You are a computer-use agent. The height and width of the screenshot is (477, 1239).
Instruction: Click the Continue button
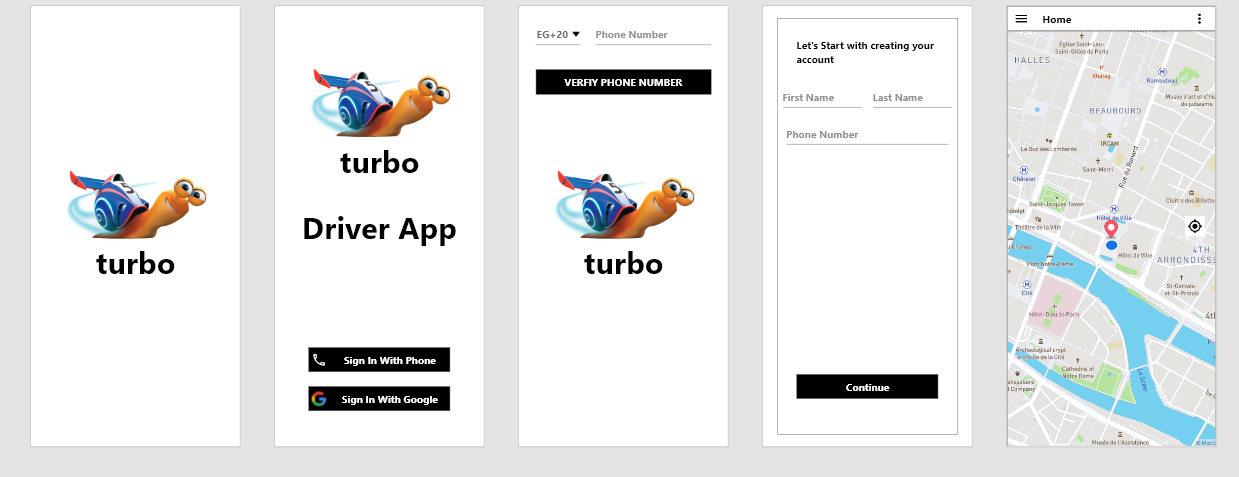click(x=867, y=387)
